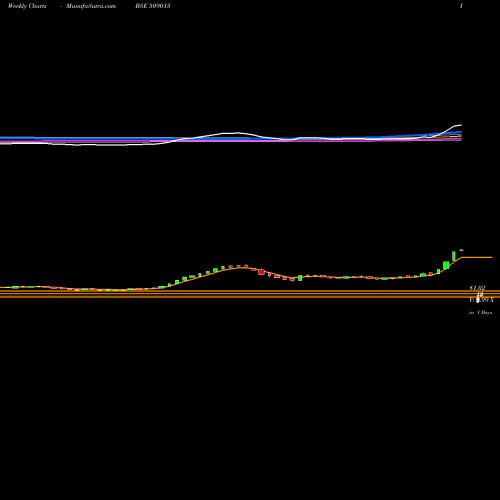Click the large red candlestick mid-chart
Screen dimensions: 500x500
[x=261, y=272]
